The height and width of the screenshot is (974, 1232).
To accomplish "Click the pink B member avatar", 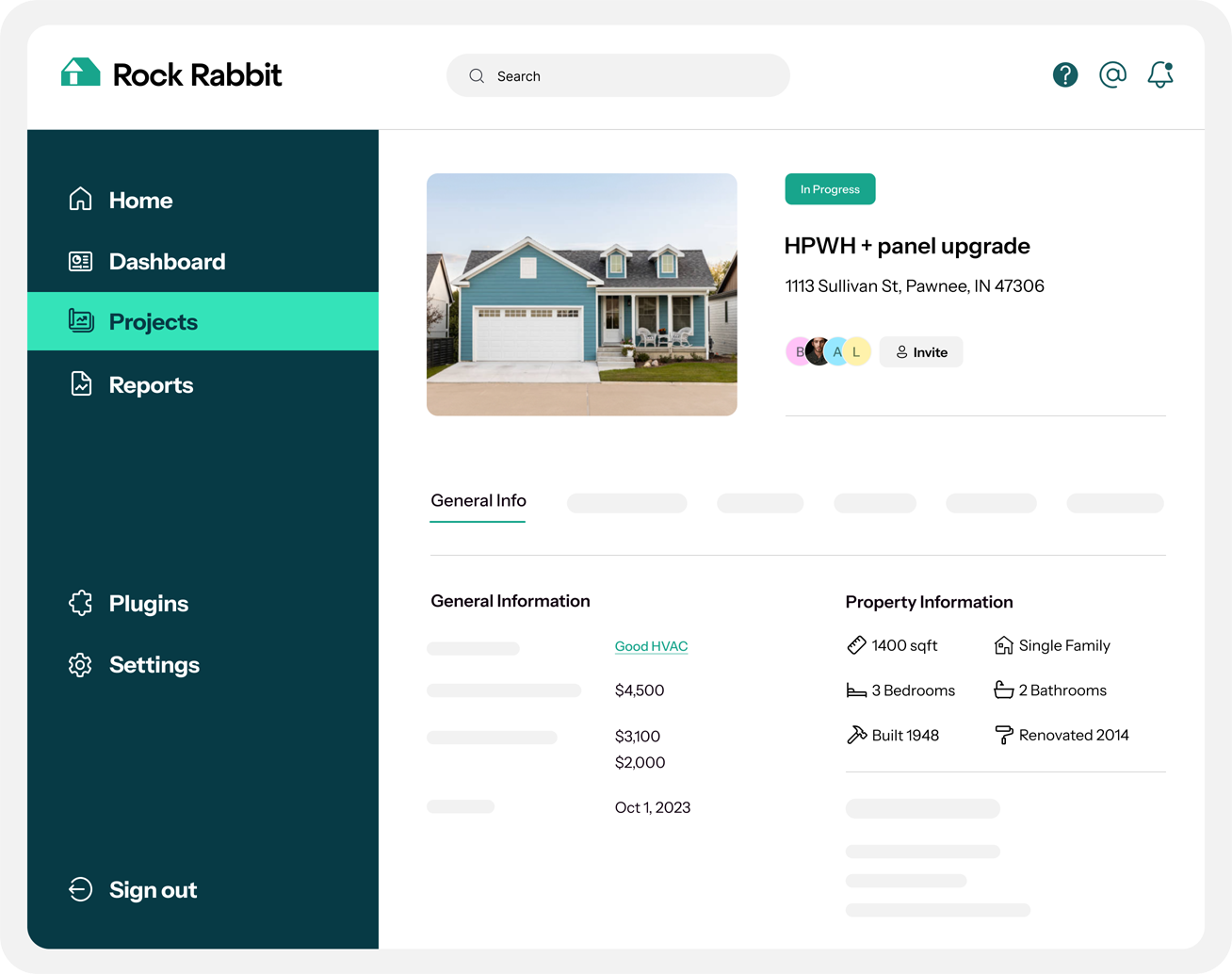I will click(797, 351).
